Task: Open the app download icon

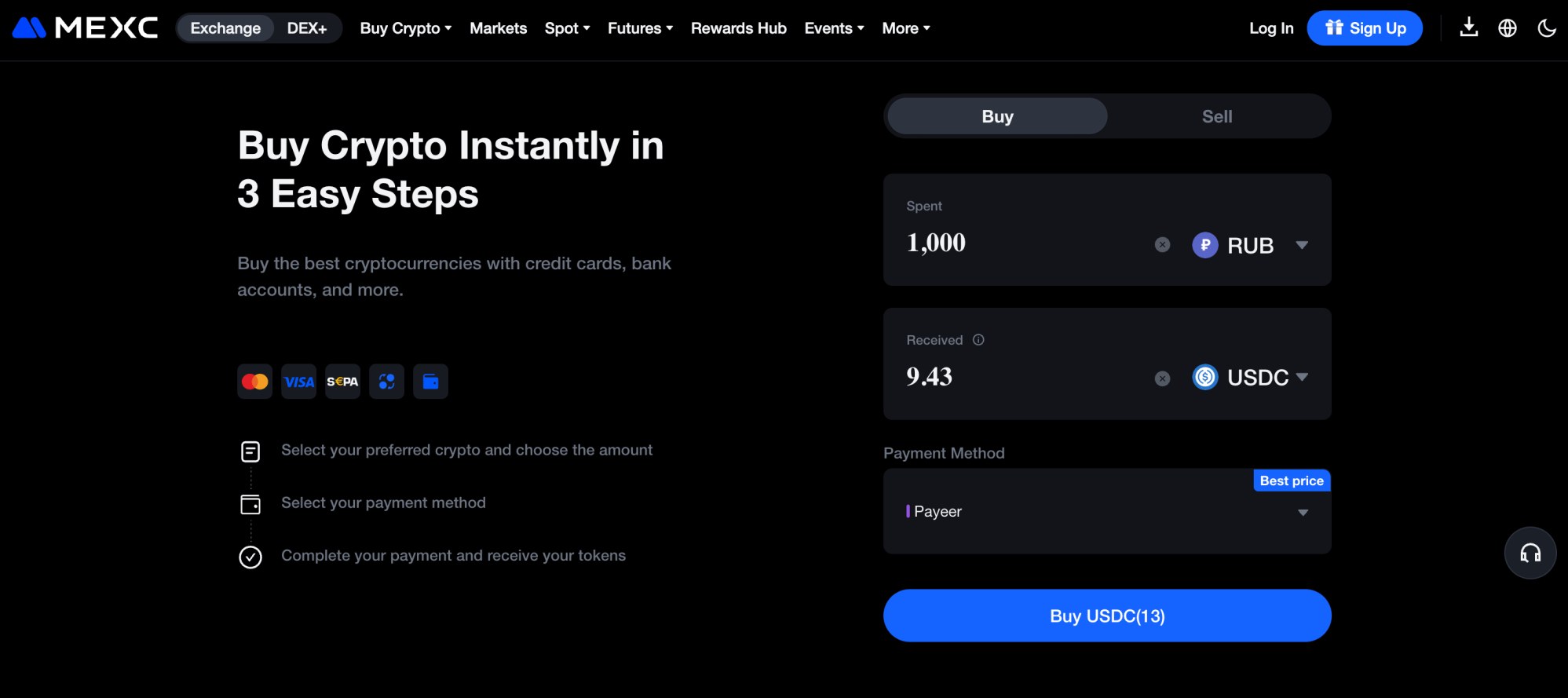Action: coord(1468,28)
